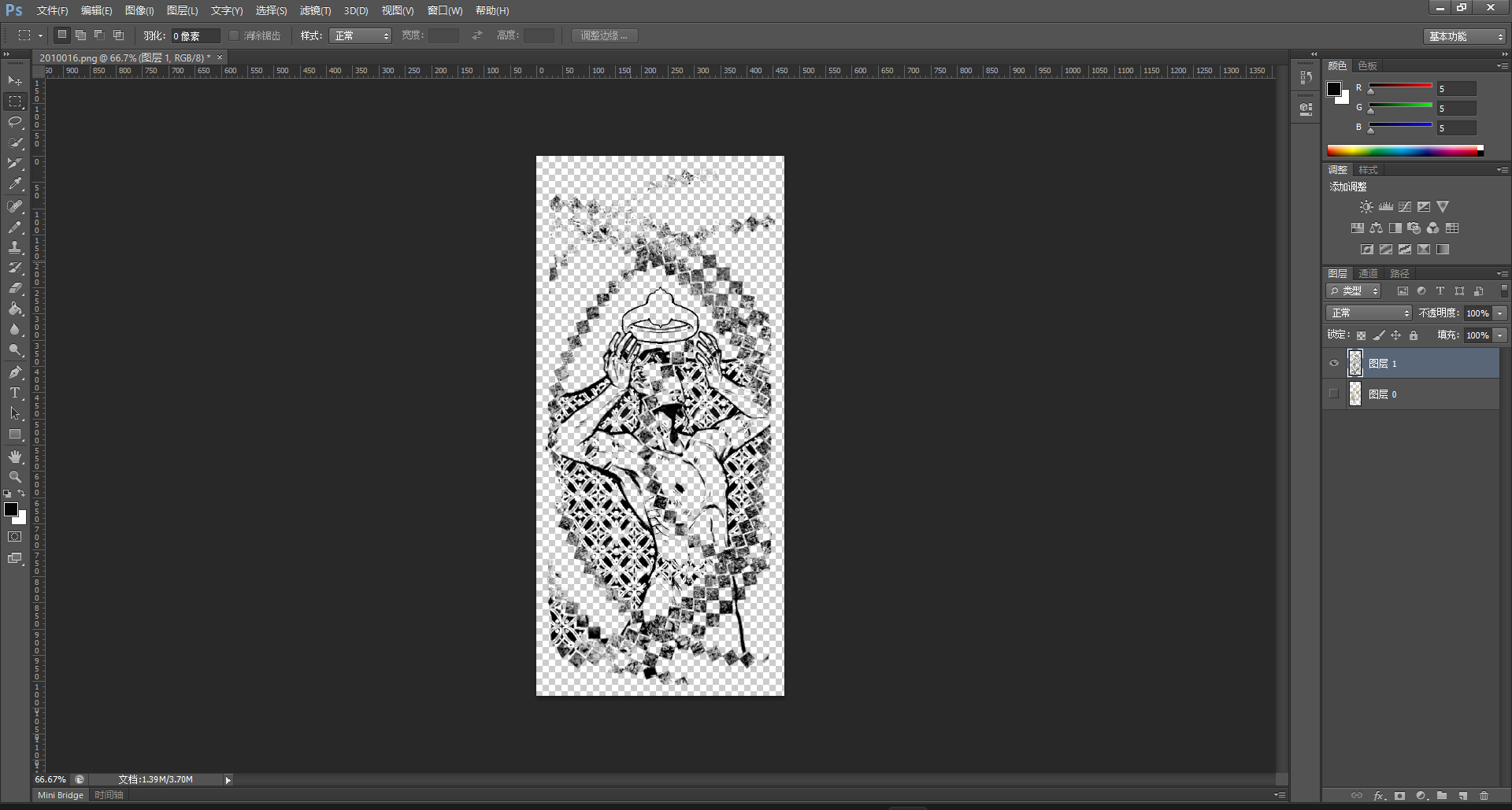Screen dimensions: 1512x810
Task: Select the Horizontal Type tool
Action: pos(15,393)
